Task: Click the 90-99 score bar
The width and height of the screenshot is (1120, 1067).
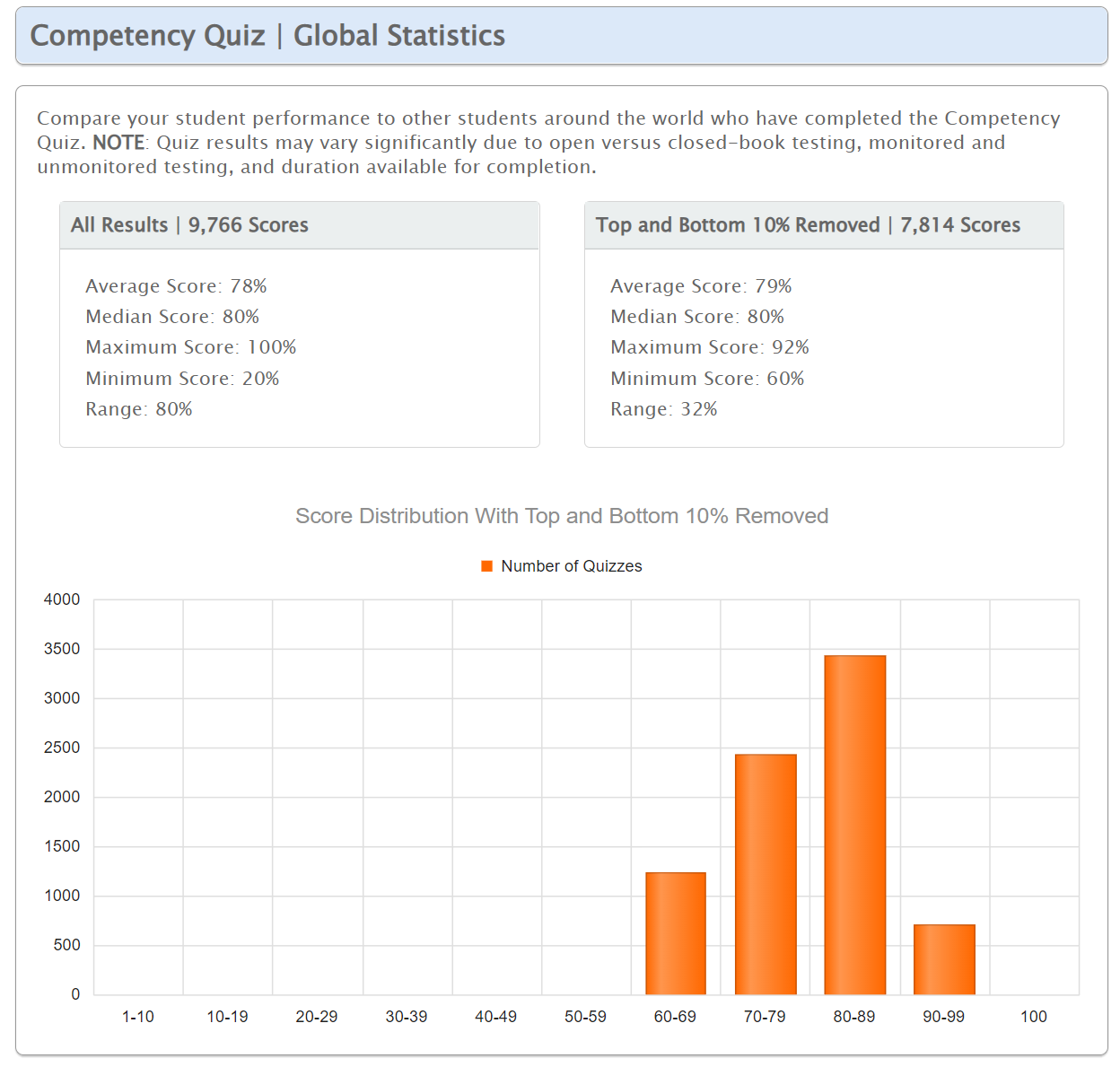Action: point(944,959)
